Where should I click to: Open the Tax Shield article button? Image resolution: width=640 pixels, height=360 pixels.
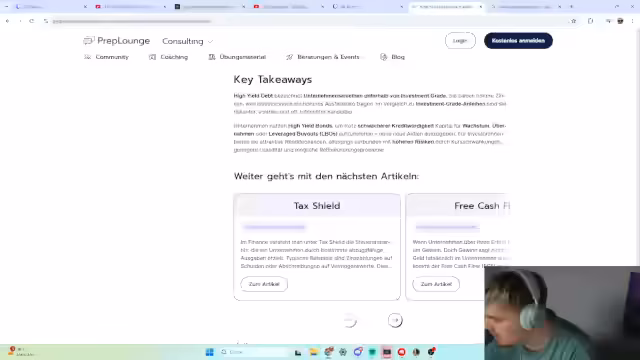pyautogui.click(x=264, y=284)
